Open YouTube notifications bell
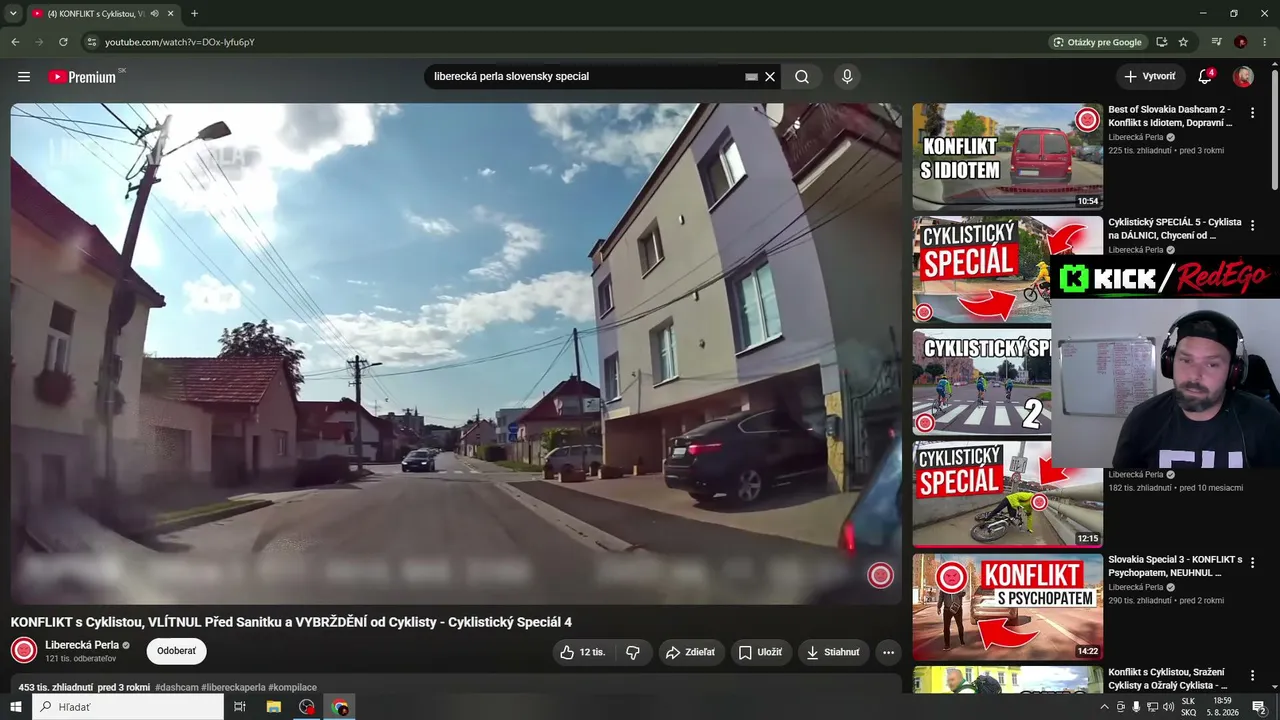The width and height of the screenshot is (1280, 720). (x=1205, y=77)
